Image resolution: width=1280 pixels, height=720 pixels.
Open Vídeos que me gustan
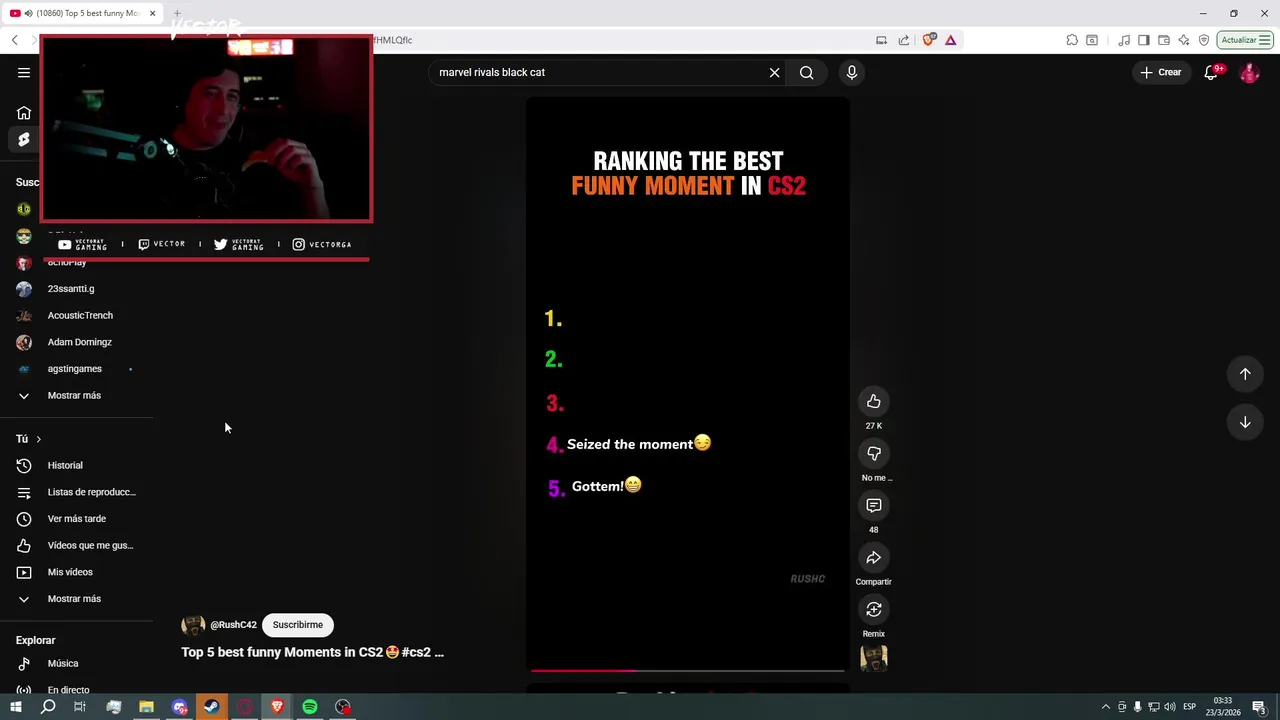point(77,545)
